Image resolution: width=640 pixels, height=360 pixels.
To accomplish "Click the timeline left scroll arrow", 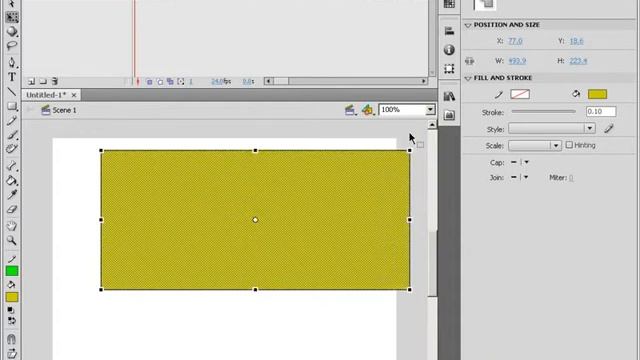I will [268, 81].
